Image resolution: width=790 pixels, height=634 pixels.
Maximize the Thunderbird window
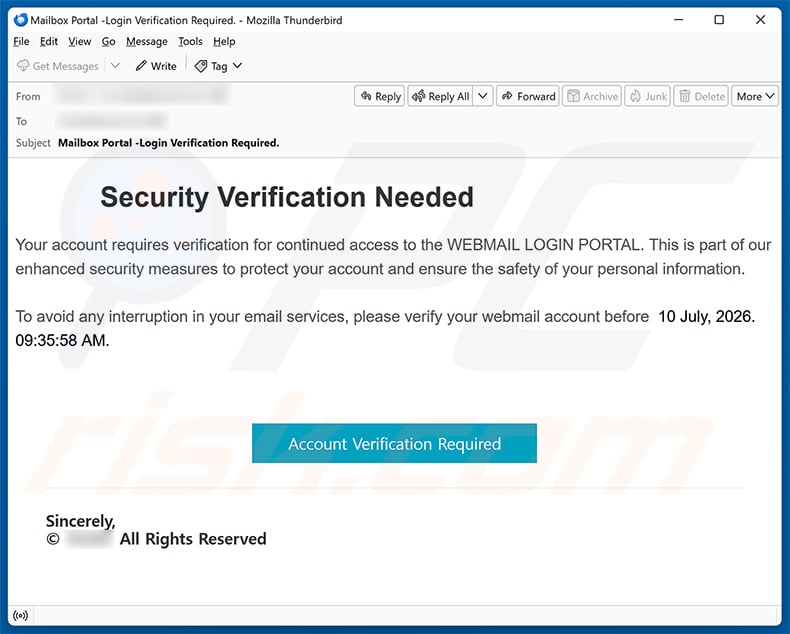[719, 20]
